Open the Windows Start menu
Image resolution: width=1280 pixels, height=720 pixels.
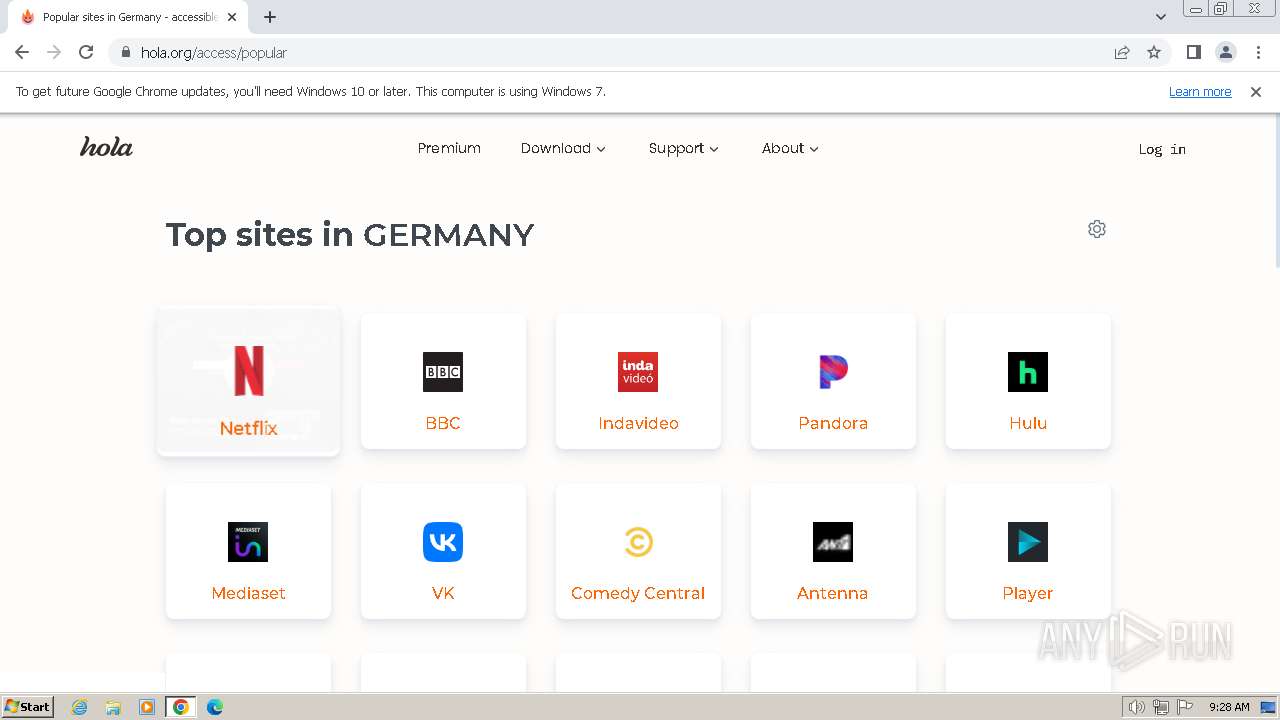pyautogui.click(x=28, y=707)
